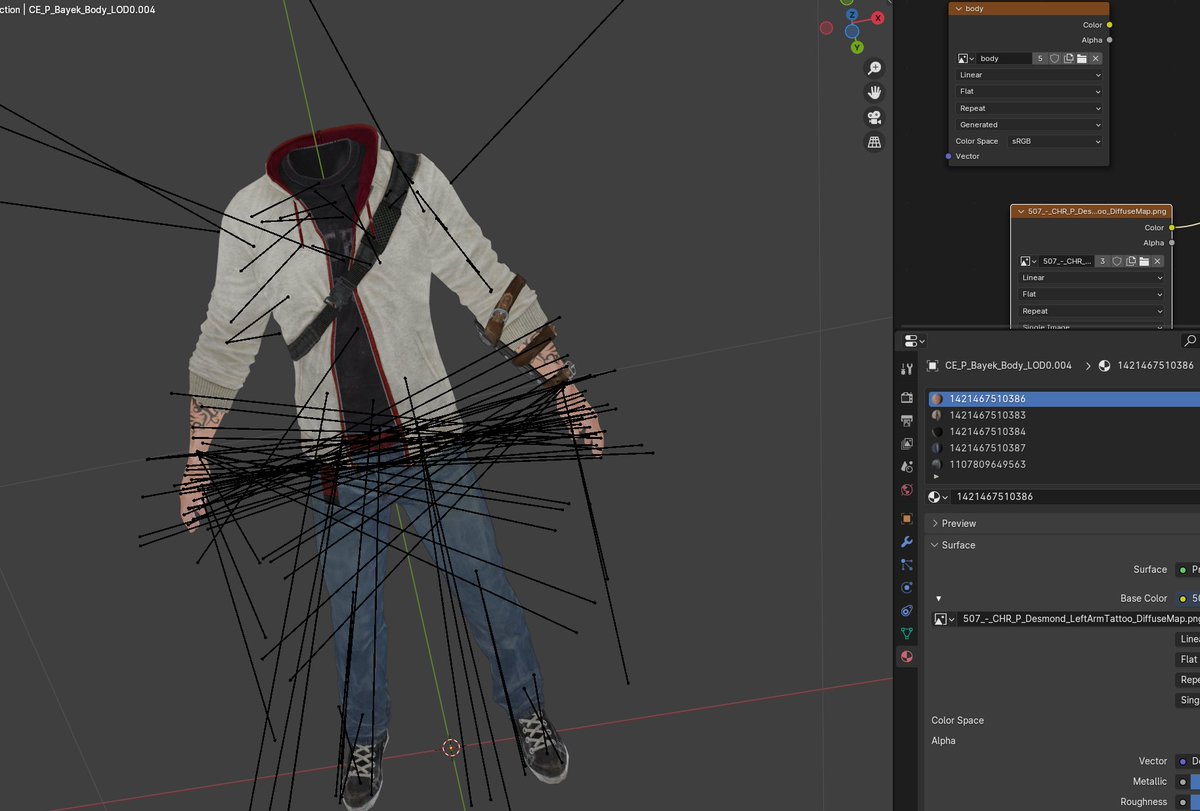
Task: Open Repeat extension dropdown on body node
Action: point(1029,108)
